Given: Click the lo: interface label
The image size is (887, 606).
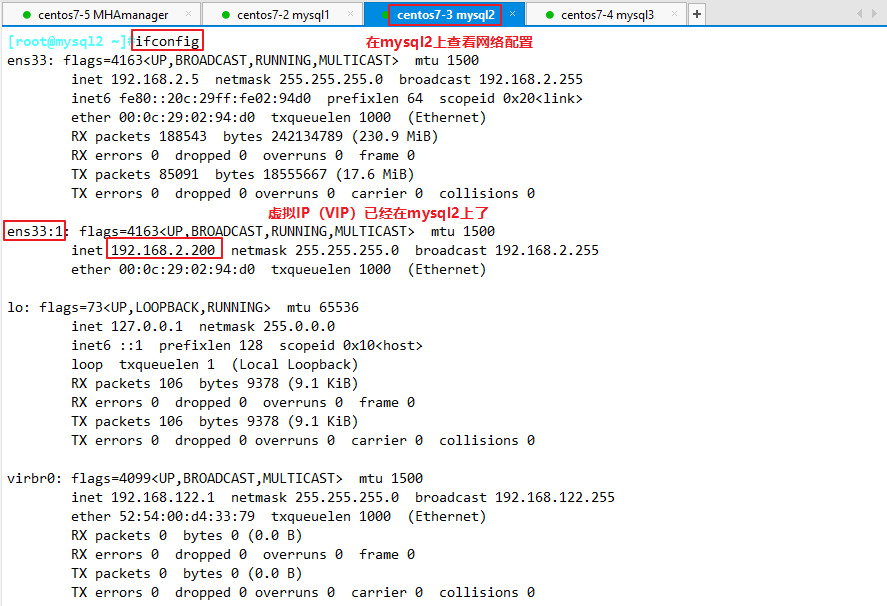Looking at the screenshot, I should click(19, 307).
